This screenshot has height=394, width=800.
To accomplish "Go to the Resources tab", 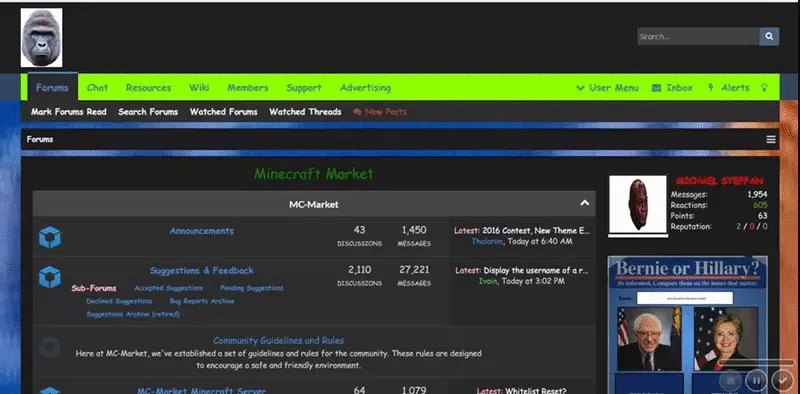I will pos(148,87).
